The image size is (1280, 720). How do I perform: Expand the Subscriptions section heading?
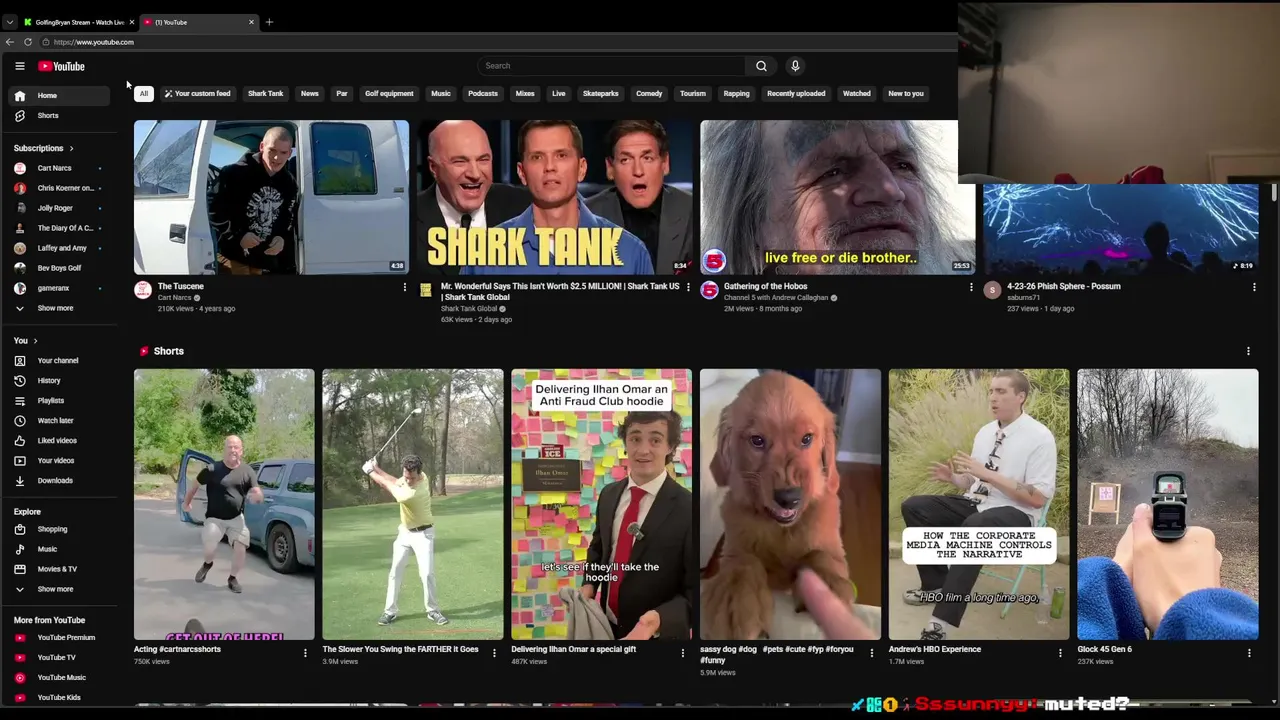pyautogui.click(x=44, y=148)
